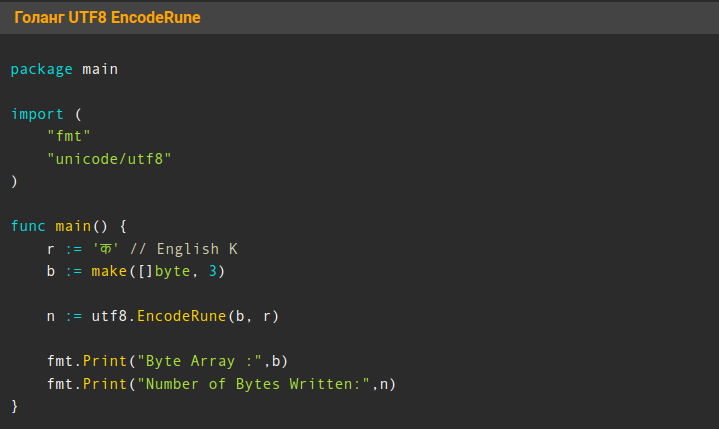
Task: Click the first 'Print' method call
Action: coord(104,361)
